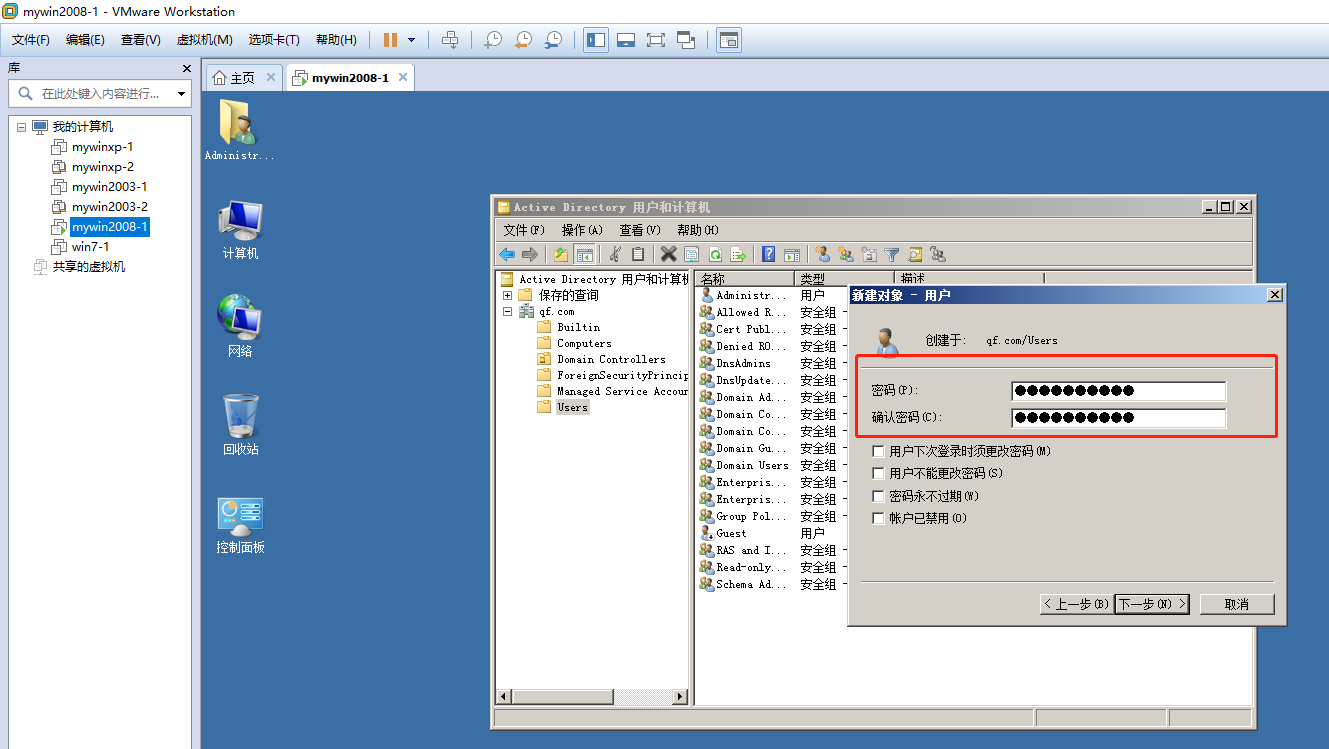The height and width of the screenshot is (749, 1329).
Task: Toggle the thumbnail bar icon
Action: click(x=626, y=40)
